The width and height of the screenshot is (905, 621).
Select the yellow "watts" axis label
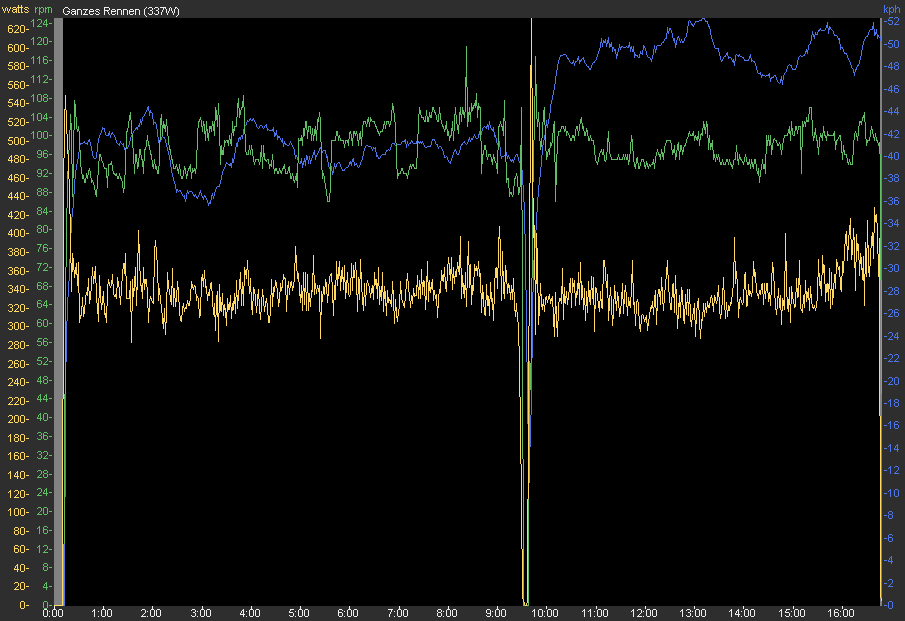15,9
